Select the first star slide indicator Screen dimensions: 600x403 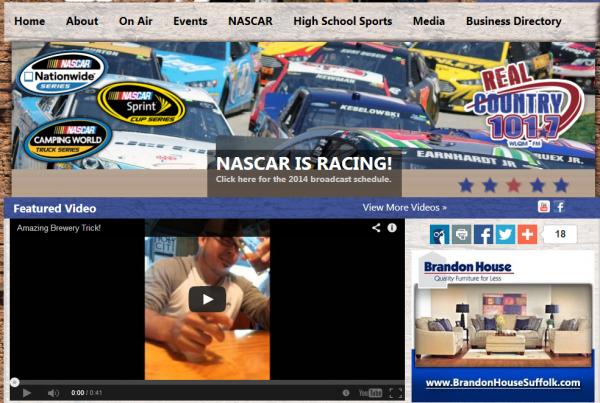[x=466, y=185]
